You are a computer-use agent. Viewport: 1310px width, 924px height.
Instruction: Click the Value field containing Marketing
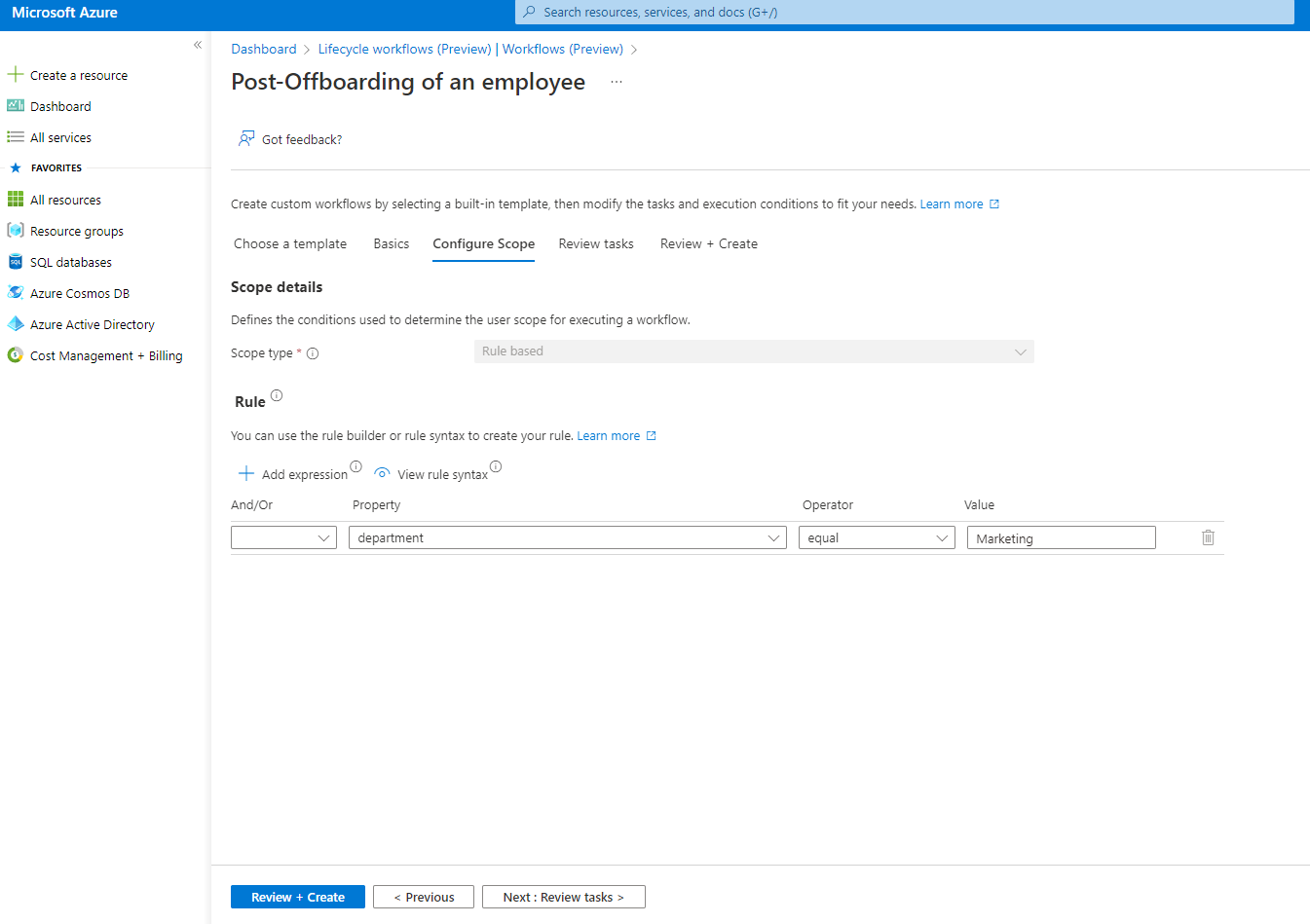point(1061,537)
